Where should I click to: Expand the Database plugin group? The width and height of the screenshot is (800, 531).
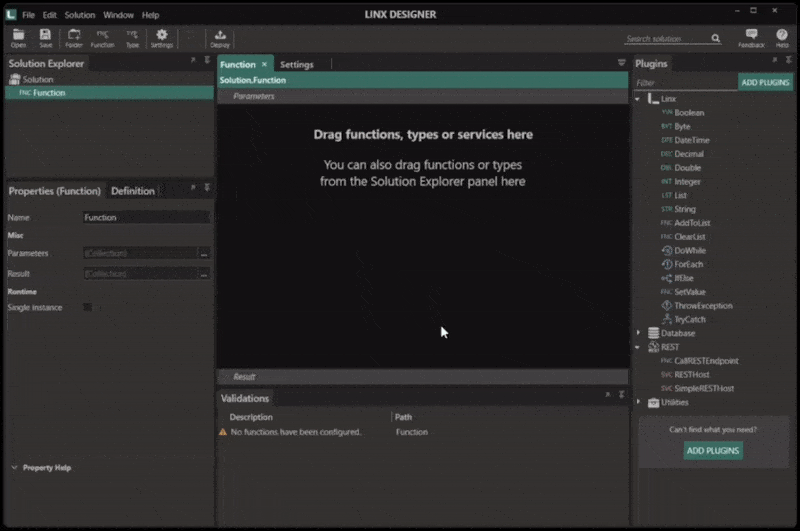[x=638, y=333]
